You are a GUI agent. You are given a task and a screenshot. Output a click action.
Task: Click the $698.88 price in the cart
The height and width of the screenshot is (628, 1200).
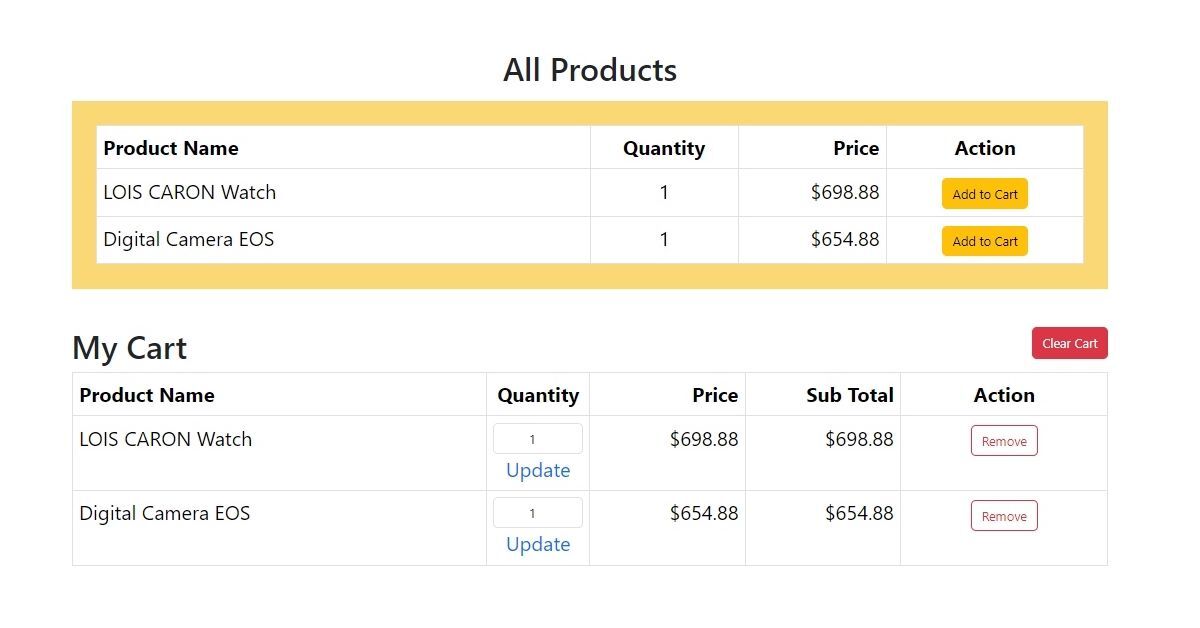705,439
